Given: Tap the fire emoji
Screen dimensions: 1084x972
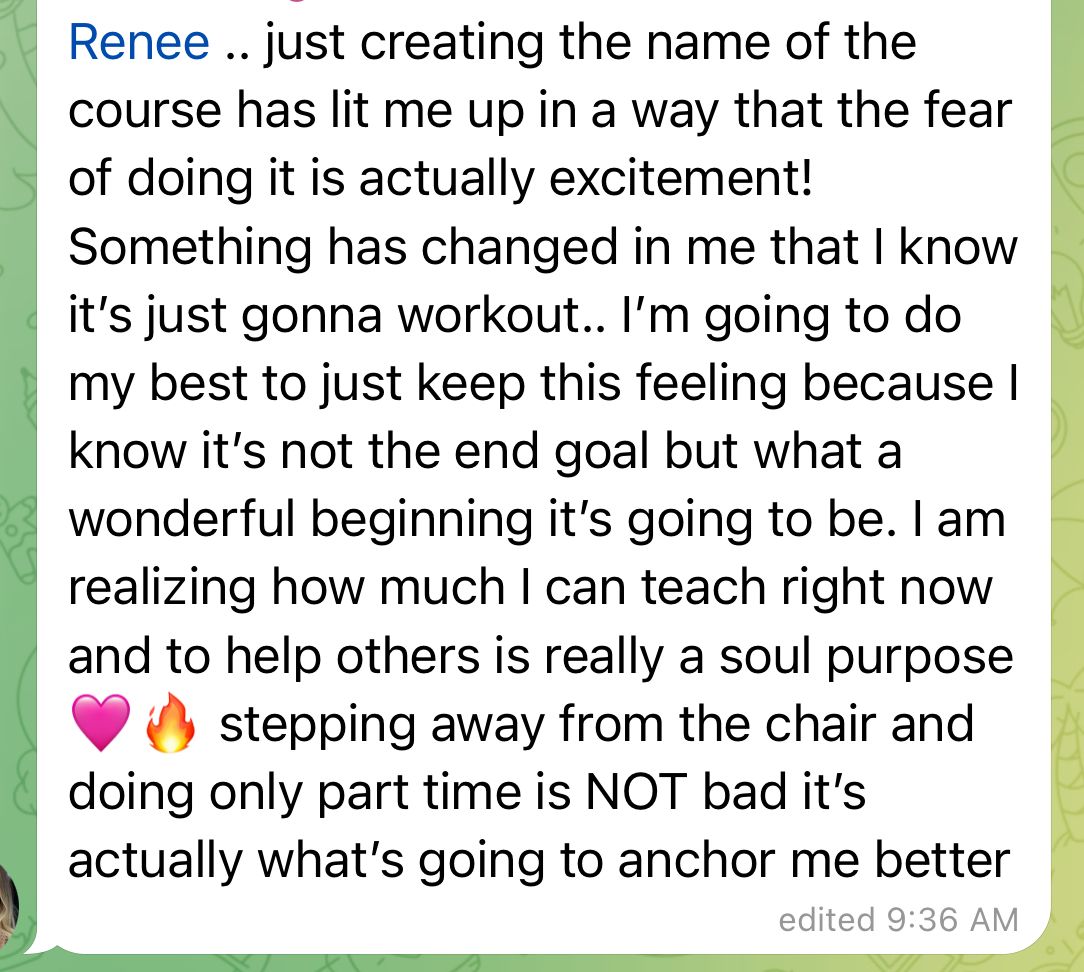Looking at the screenshot, I should (169, 722).
